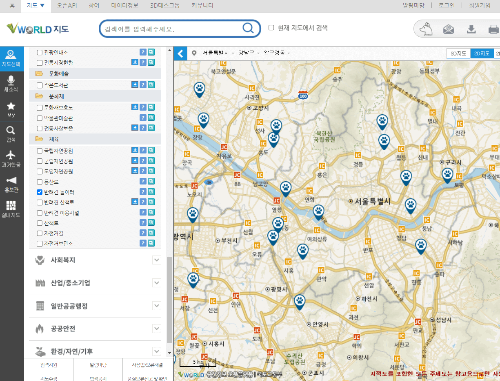Open the 오픈API top menu item
The height and width of the screenshot is (381, 500).
pos(67,6)
